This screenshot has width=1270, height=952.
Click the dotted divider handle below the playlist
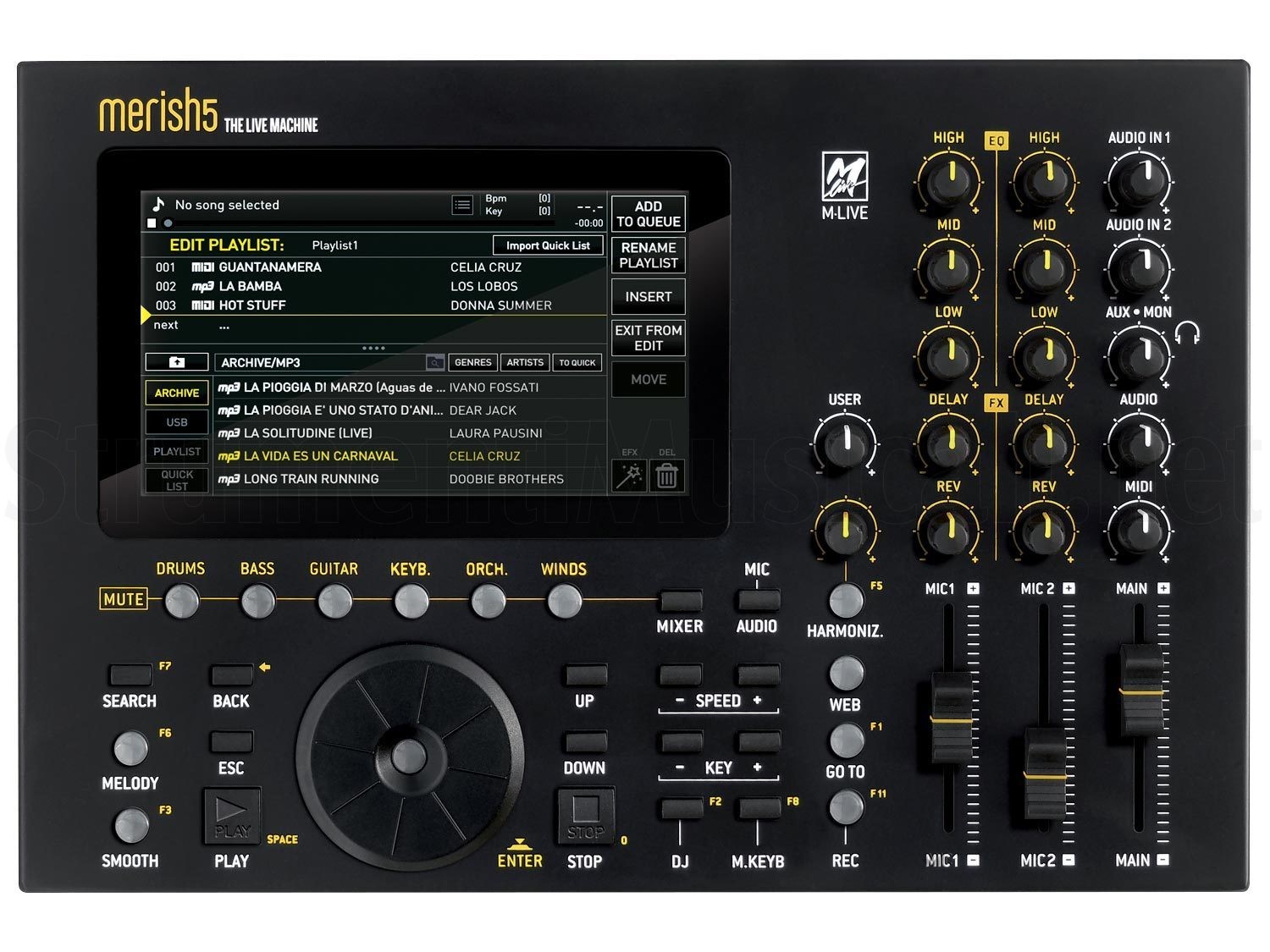click(373, 348)
